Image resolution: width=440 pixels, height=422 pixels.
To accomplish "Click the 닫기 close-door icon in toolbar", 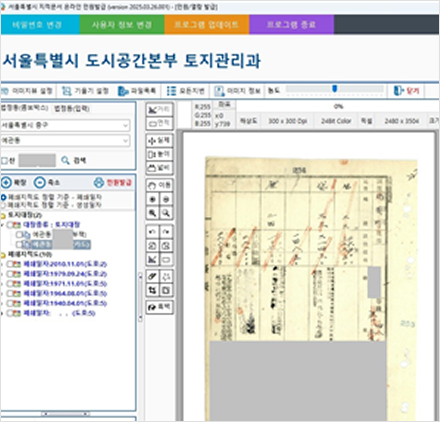I will click(x=399, y=90).
